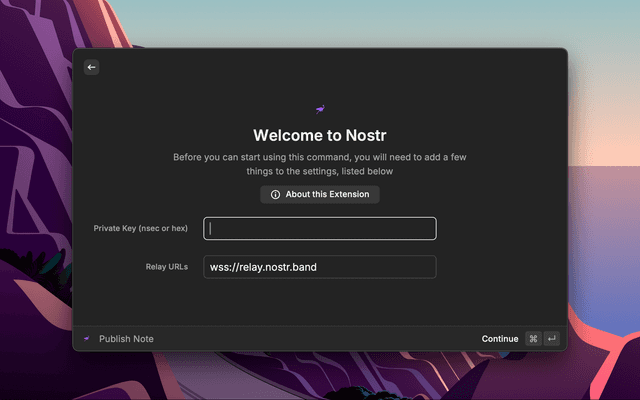
Task: Select the Publish Note command label
Action: point(126,339)
